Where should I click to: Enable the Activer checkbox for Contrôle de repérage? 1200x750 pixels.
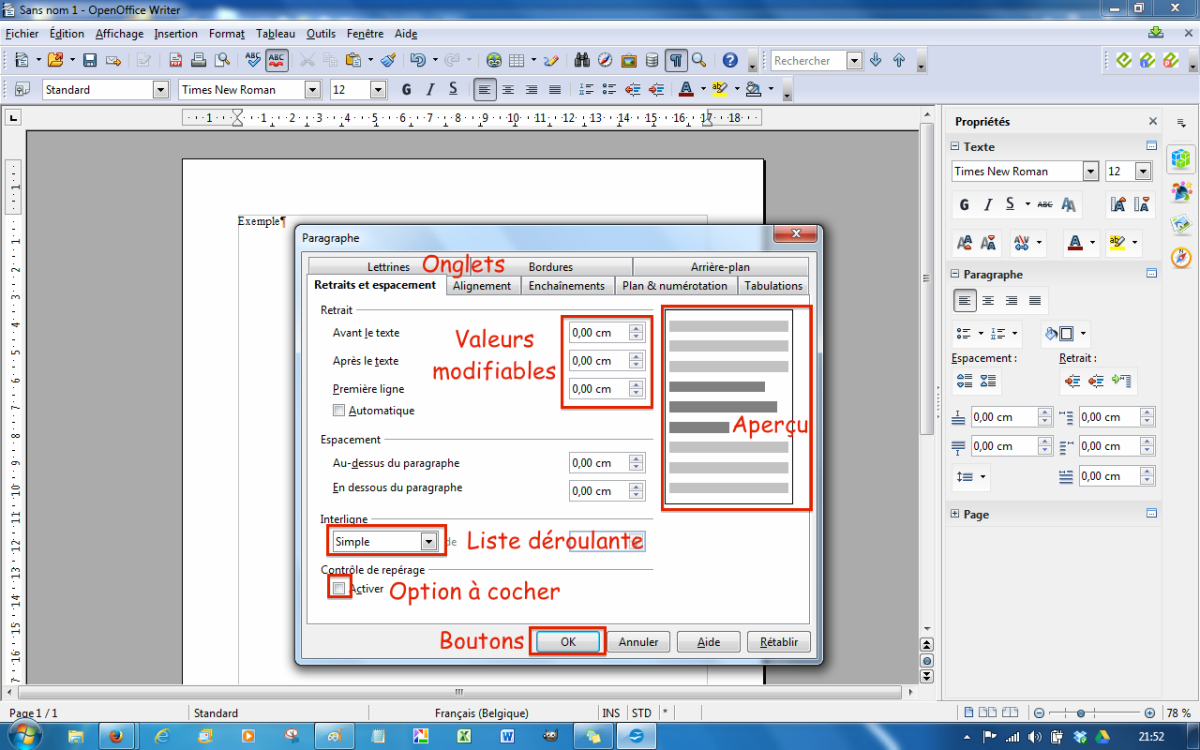pyautogui.click(x=340, y=589)
